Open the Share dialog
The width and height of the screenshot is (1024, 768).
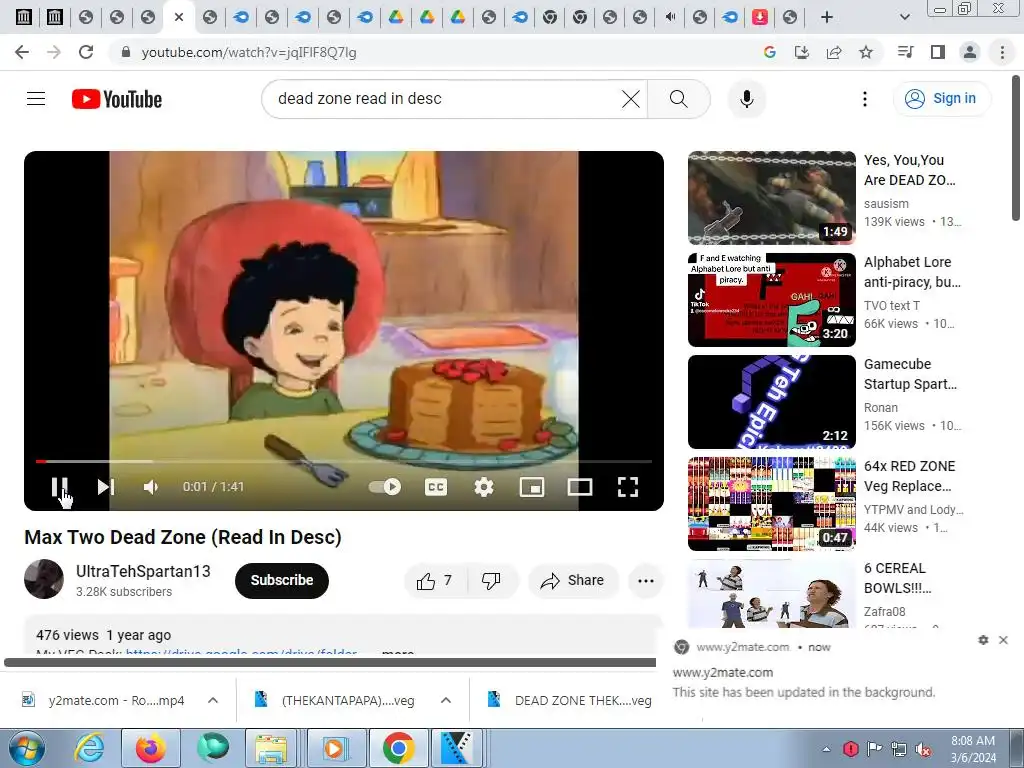click(x=573, y=581)
